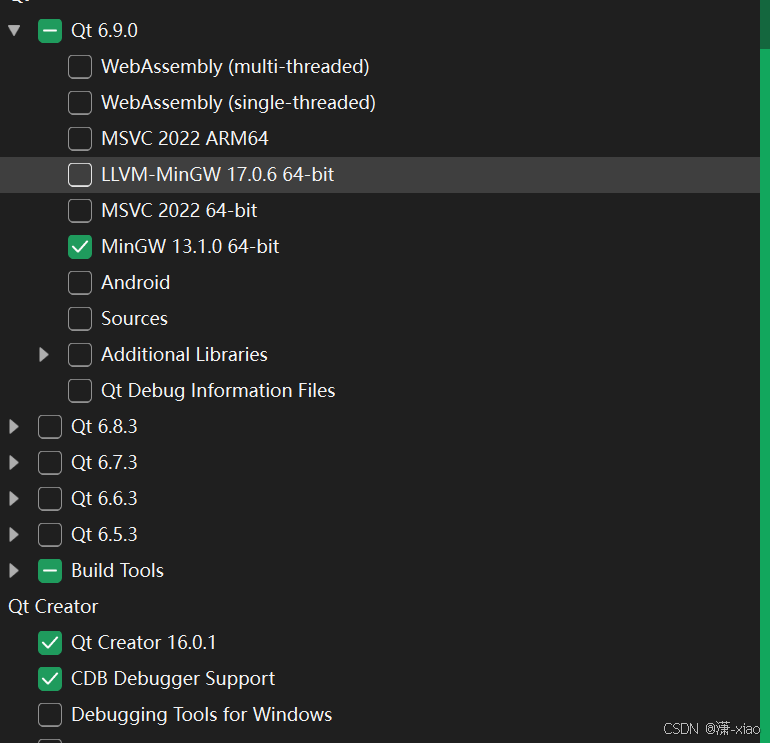Select 'MSVC 2022 64-bit' row text

tap(179, 211)
